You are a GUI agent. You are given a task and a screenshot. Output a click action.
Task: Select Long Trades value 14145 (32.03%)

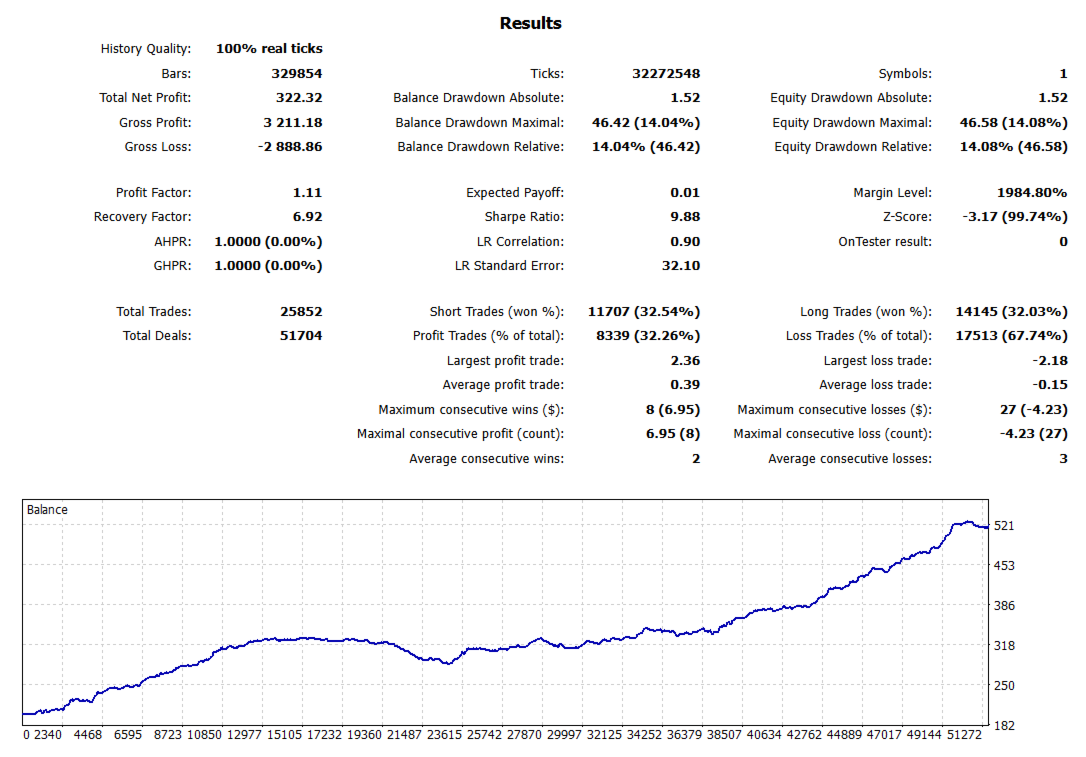click(1011, 312)
